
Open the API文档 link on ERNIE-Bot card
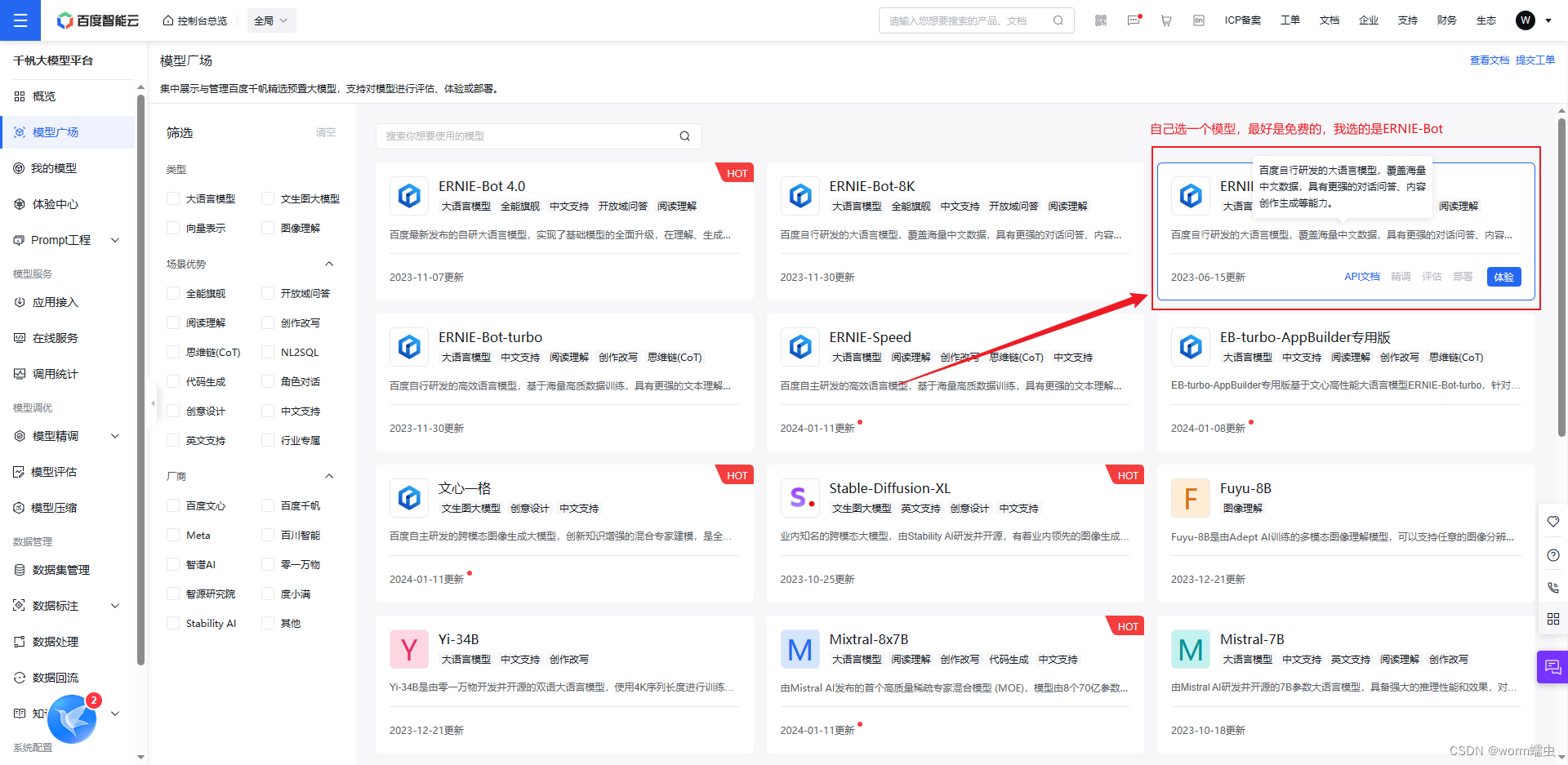[1361, 277]
